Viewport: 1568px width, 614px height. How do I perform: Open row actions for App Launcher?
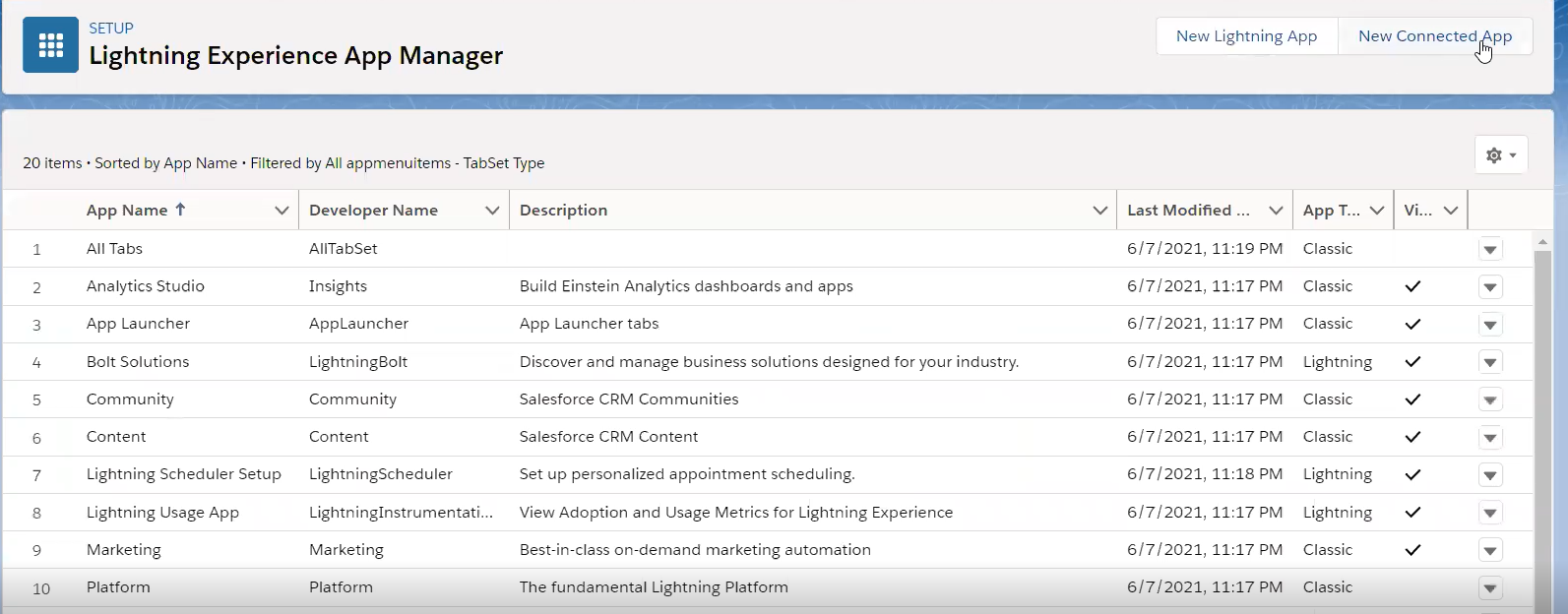[x=1490, y=325]
